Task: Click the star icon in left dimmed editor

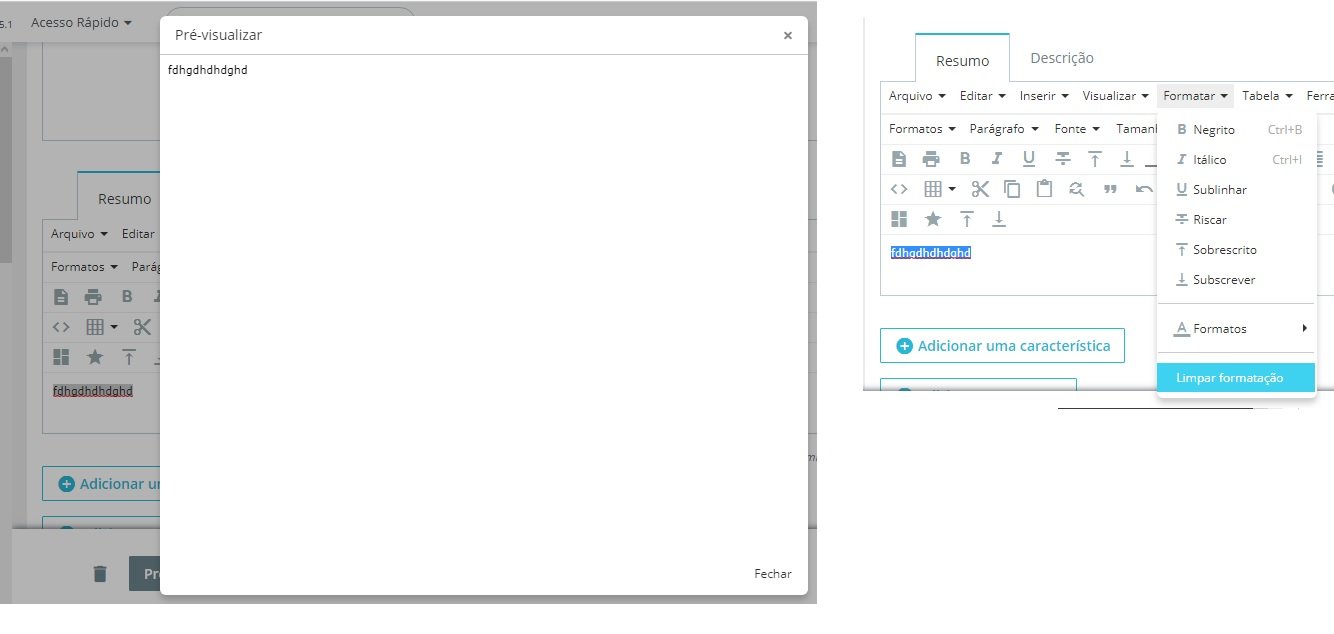Action: tap(95, 356)
